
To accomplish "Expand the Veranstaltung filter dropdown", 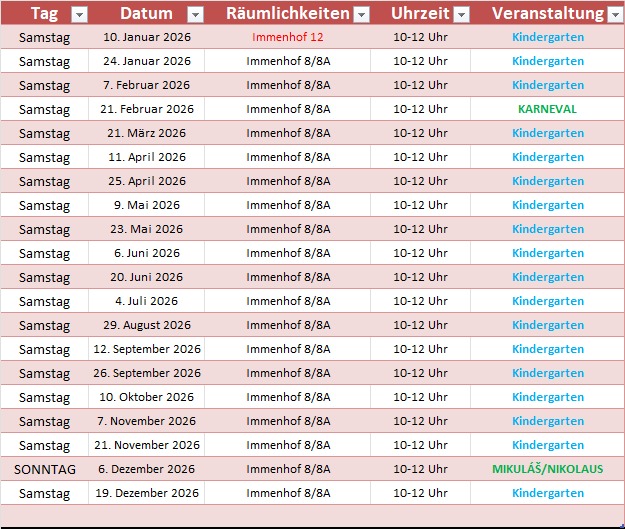I will coord(613,14).
